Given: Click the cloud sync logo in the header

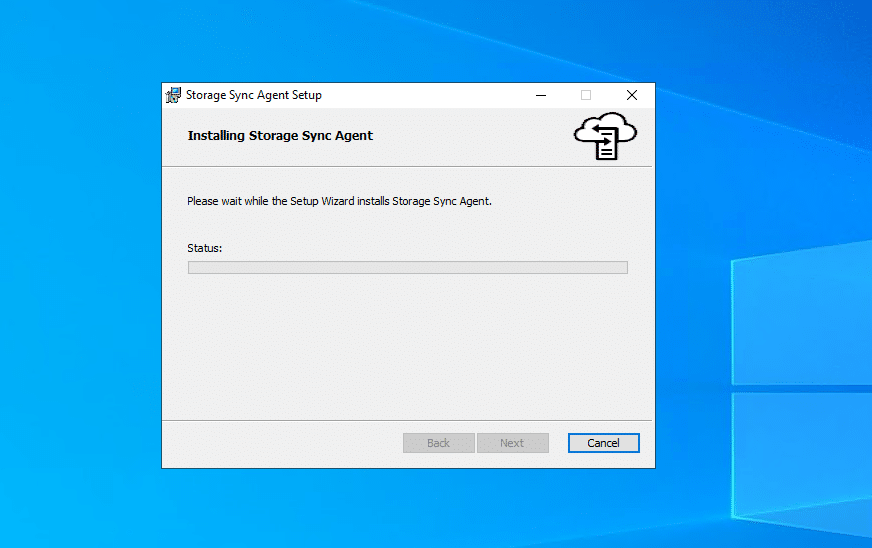Looking at the screenshot, I should pos(605,137).
